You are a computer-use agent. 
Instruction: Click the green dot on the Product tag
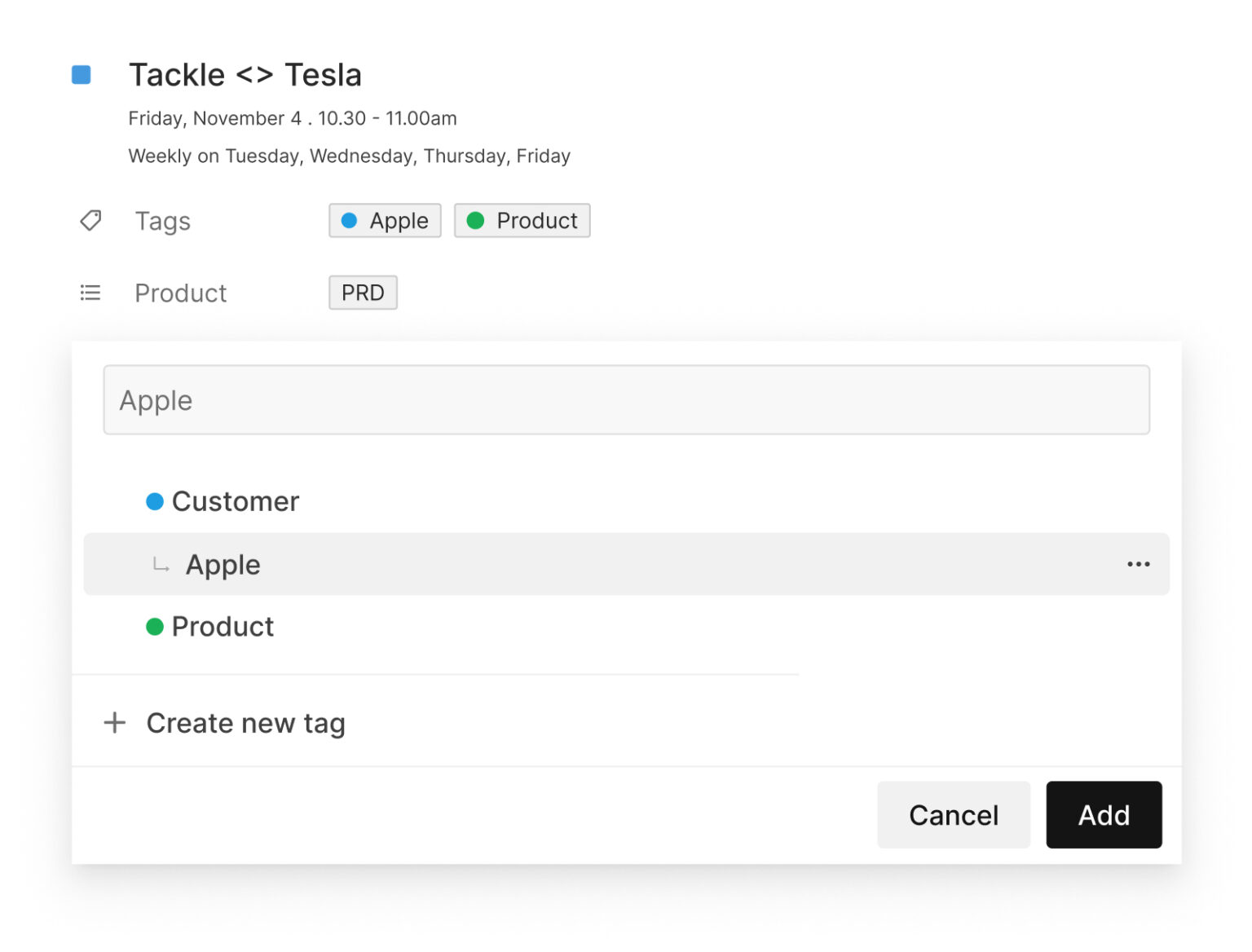click(x=154, y=626)
